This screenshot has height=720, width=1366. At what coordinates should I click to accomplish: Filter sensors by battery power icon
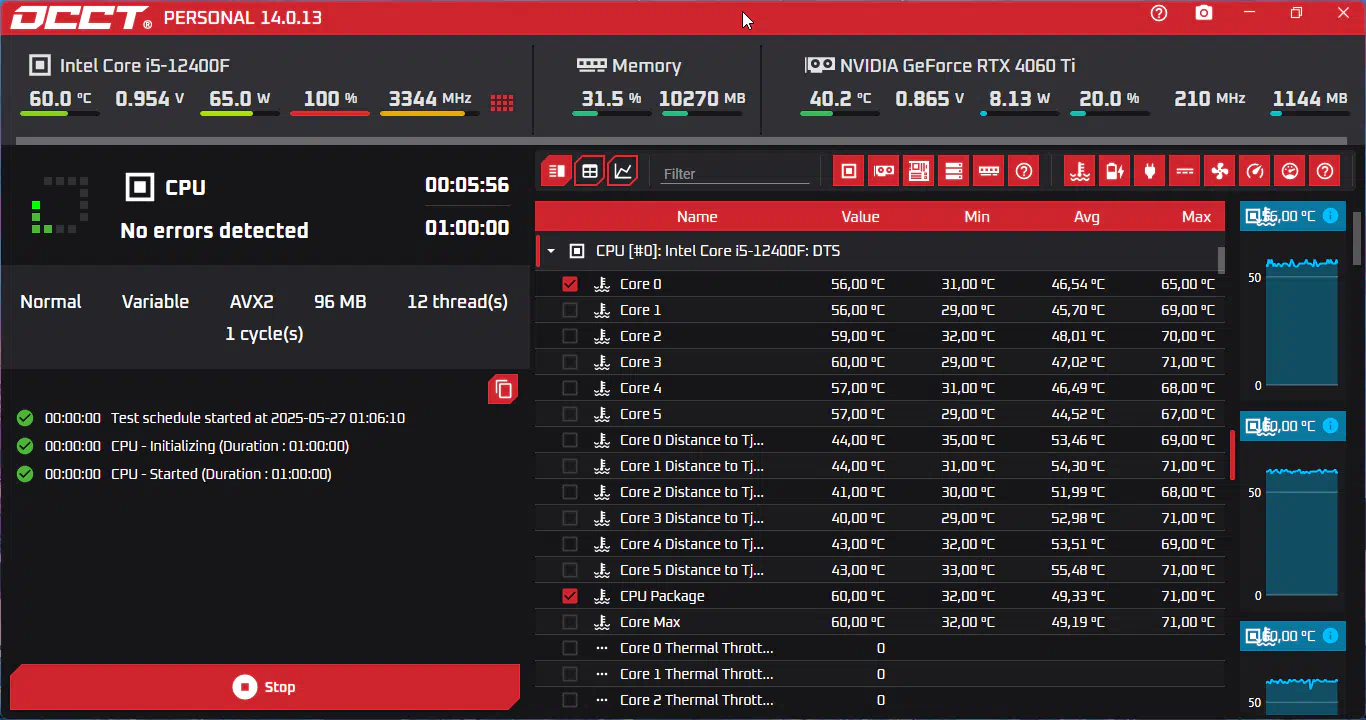1114,171
